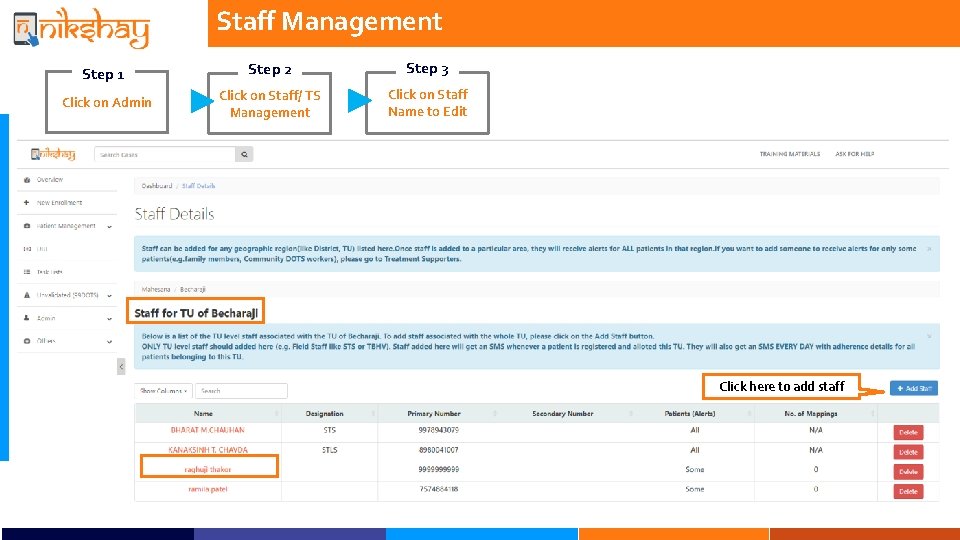The width and height of the screenshot is (960, 540).
Task: Open the Ask For Help link
Action: click(855, 154)
